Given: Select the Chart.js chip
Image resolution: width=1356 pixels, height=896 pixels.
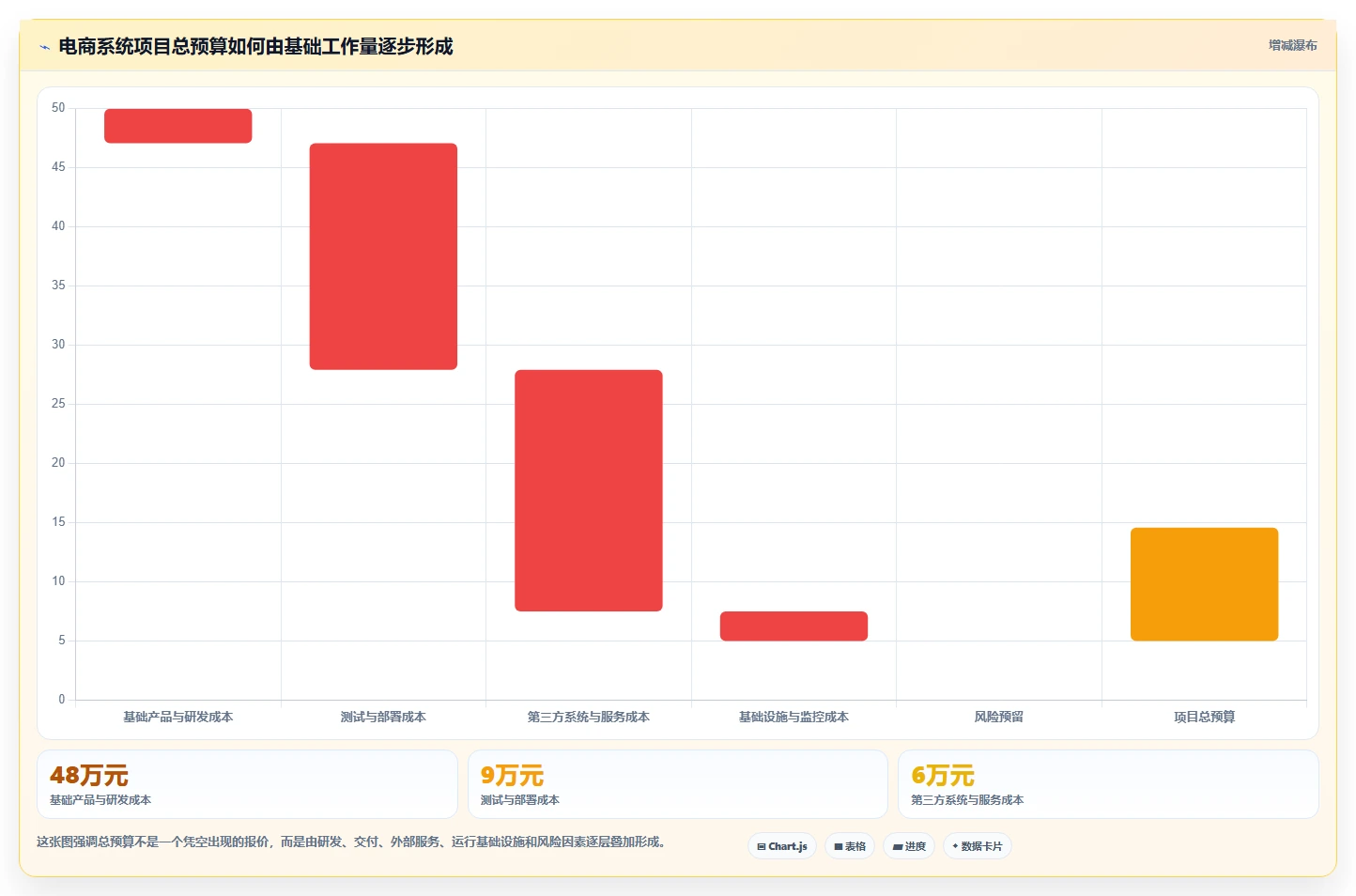Looking at the screenshot, I should click(782, 846).
